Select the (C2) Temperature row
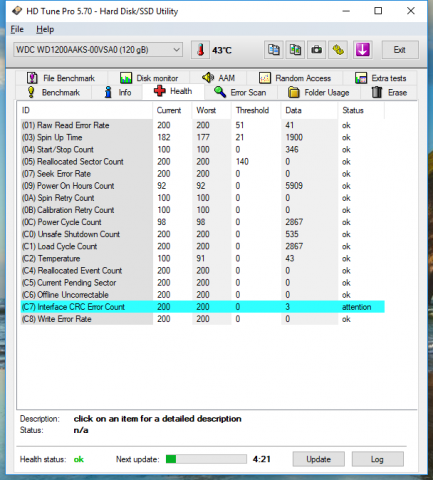Viewport: 433px width, 480px height. pos(203,258)
